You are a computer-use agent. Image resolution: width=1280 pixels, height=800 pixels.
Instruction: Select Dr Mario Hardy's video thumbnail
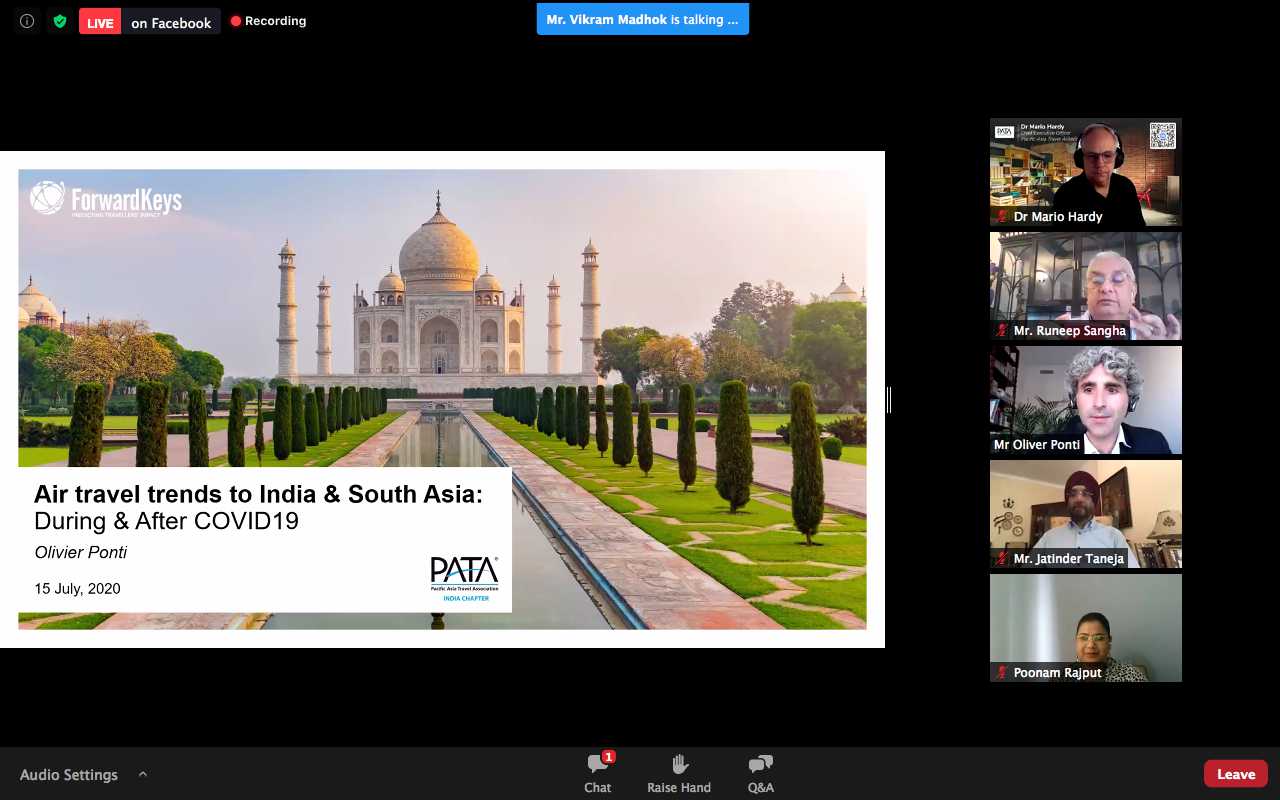tap(1085, 172)
